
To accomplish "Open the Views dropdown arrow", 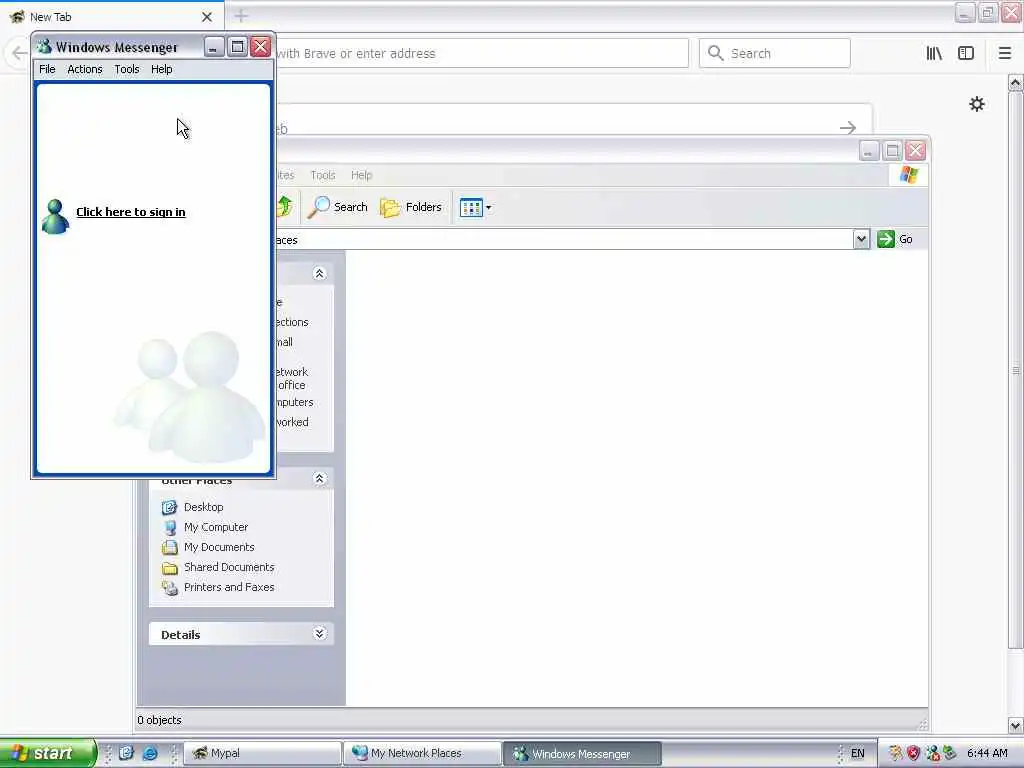I will [488, 208].
